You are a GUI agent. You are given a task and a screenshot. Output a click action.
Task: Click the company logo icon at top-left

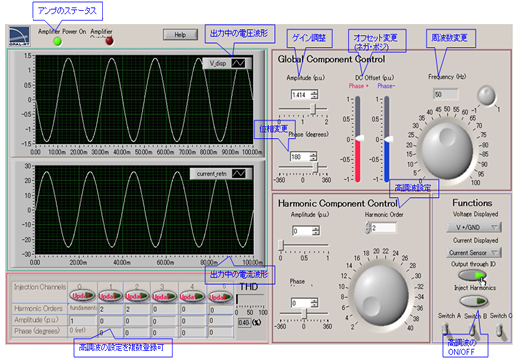click(x=20, y=36)
